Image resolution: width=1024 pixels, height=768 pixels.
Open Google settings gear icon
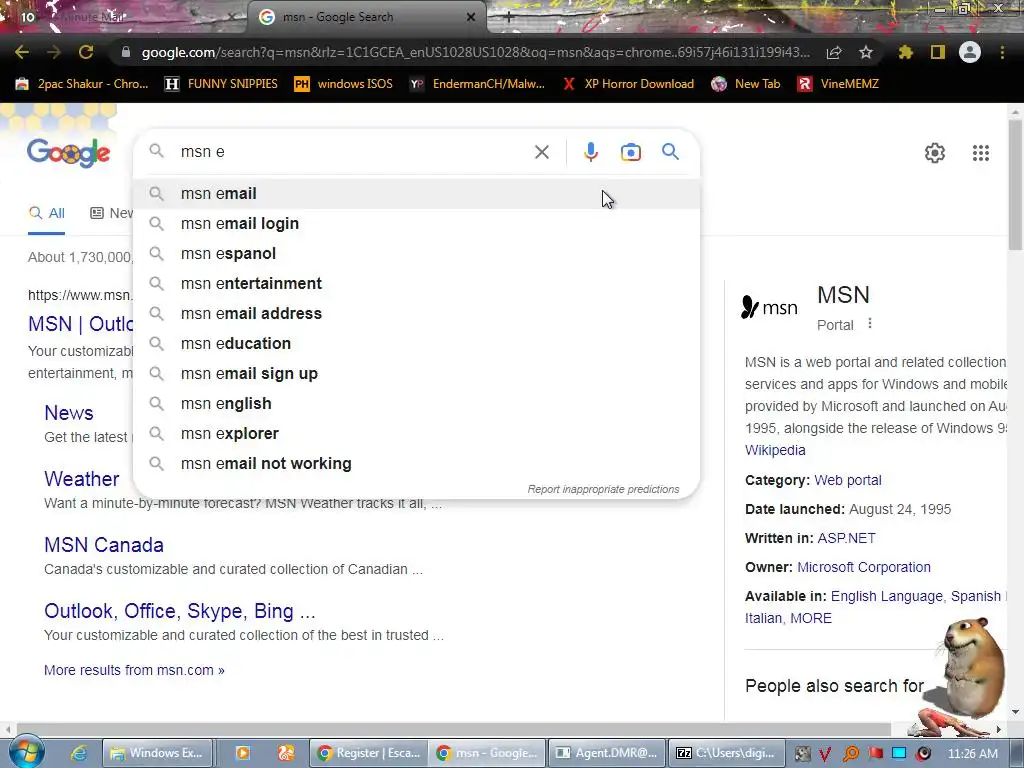pos(935,153)
